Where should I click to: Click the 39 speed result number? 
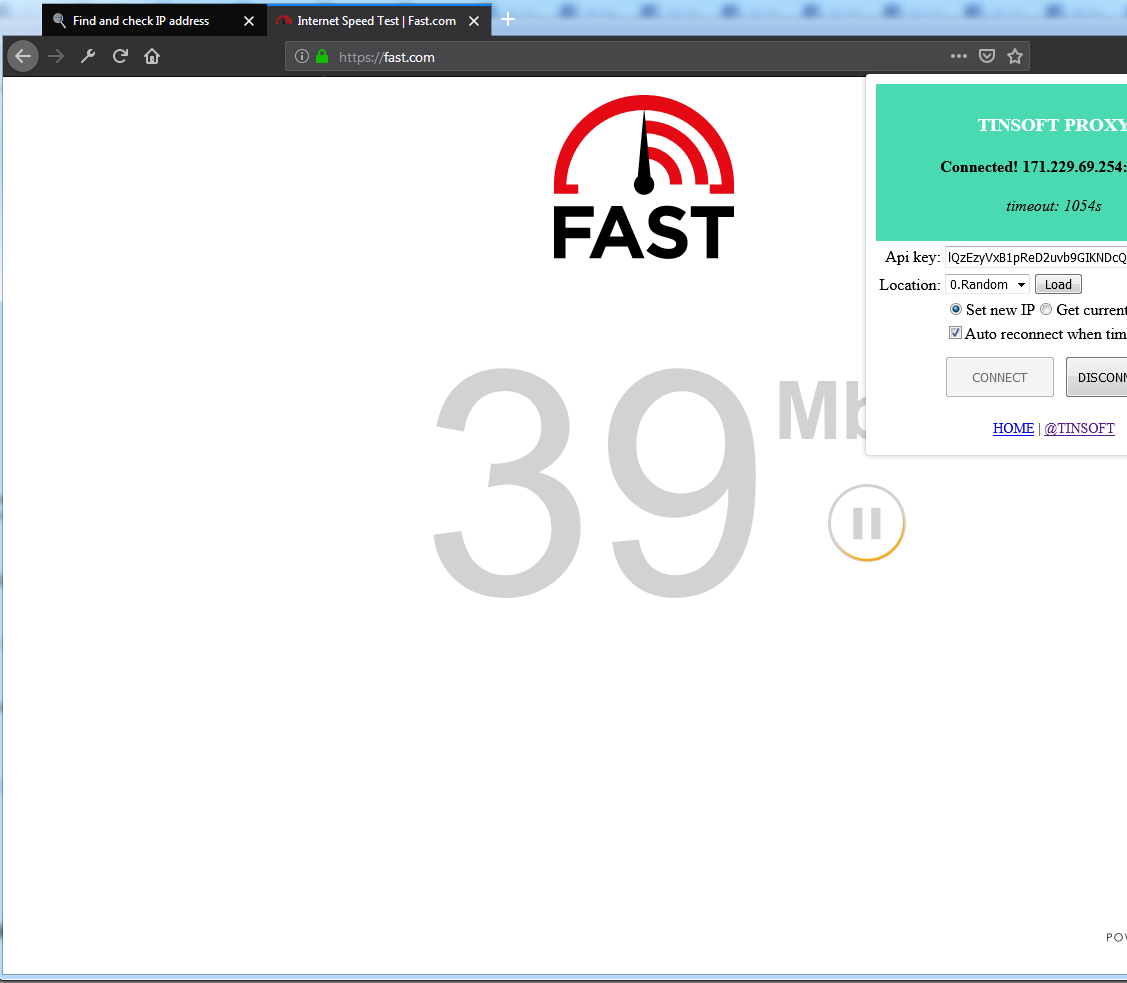(596, 481)
